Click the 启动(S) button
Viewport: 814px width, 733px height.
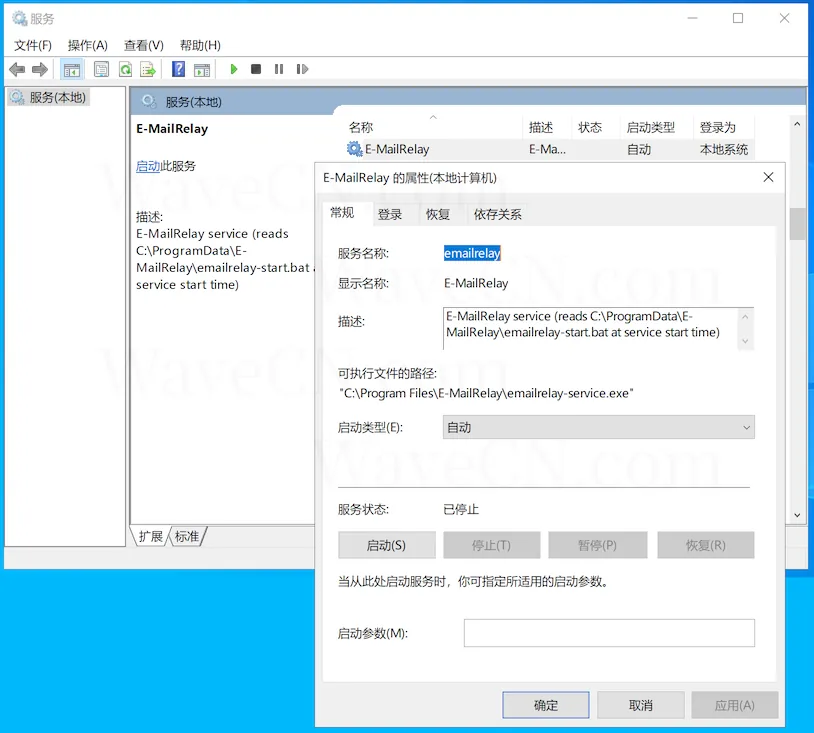387,545
